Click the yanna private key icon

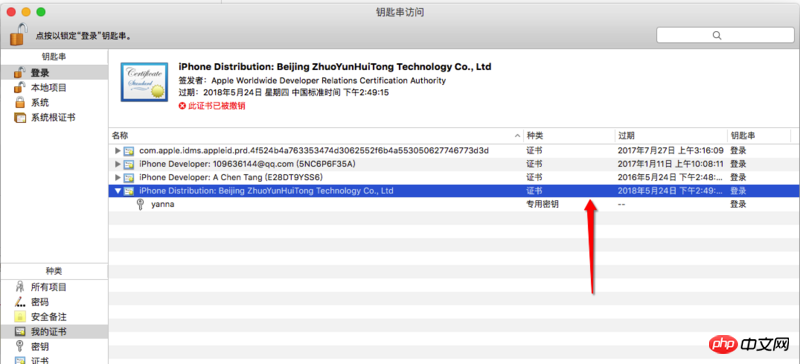(141, 204)
